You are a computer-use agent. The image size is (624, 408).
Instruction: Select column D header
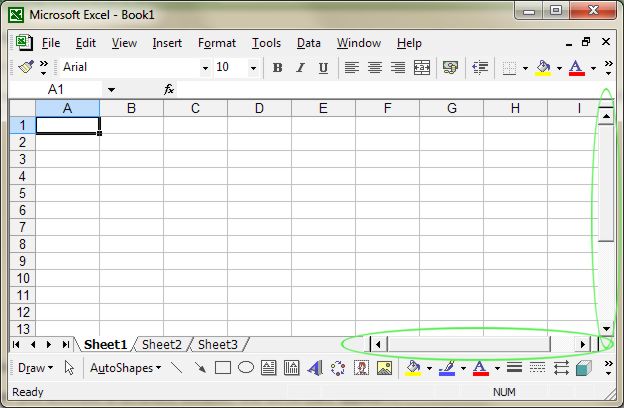coord(259,108)
